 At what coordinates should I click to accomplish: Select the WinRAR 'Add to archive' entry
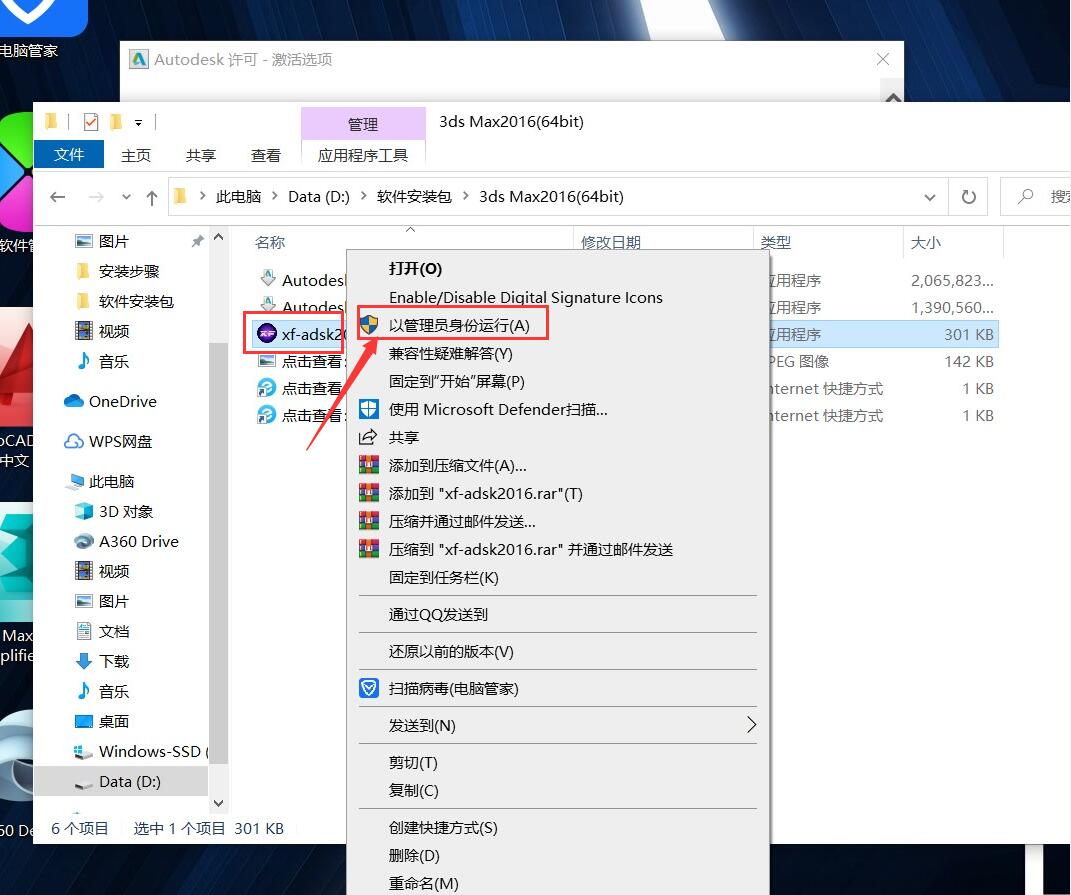click(x=457, y=465)
